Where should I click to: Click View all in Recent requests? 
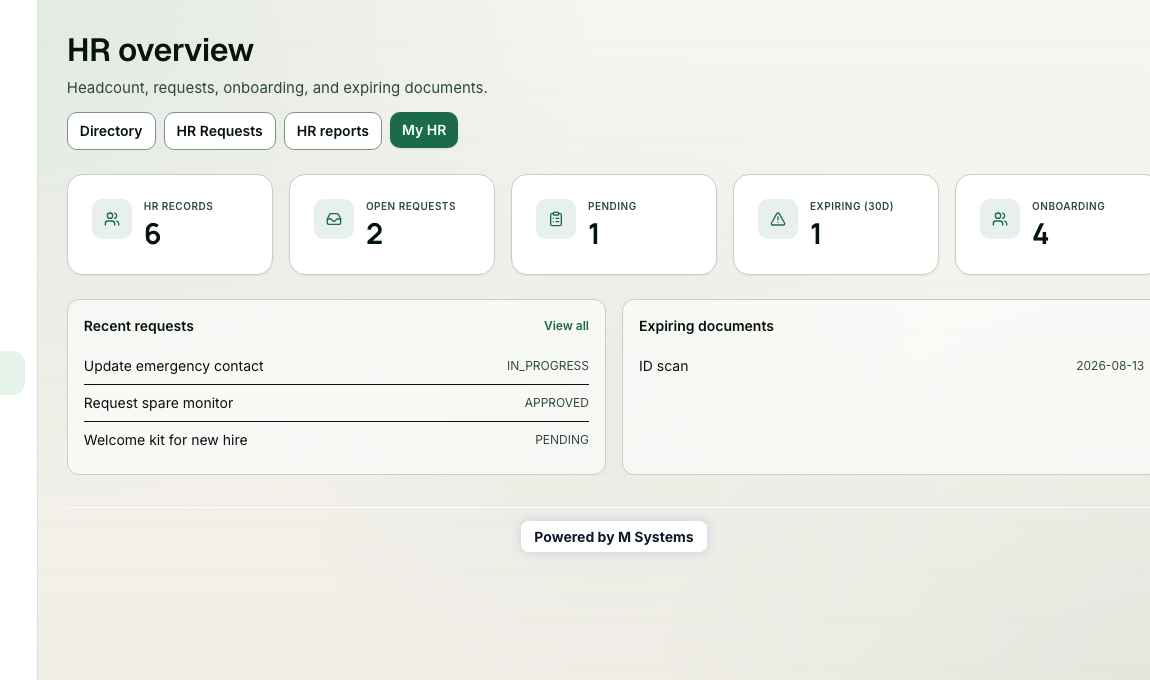[566, 326]
